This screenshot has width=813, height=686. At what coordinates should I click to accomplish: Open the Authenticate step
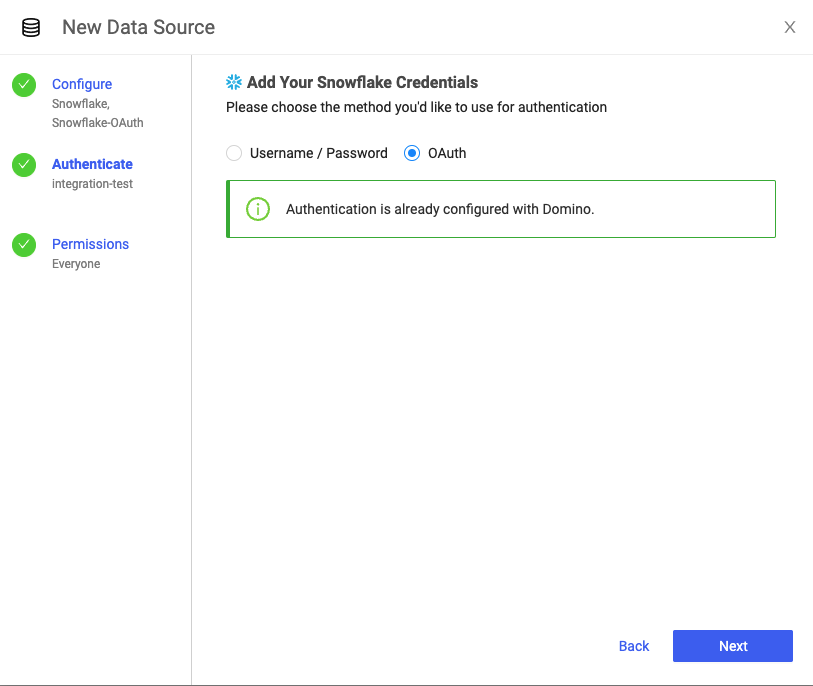coord(92,164)
